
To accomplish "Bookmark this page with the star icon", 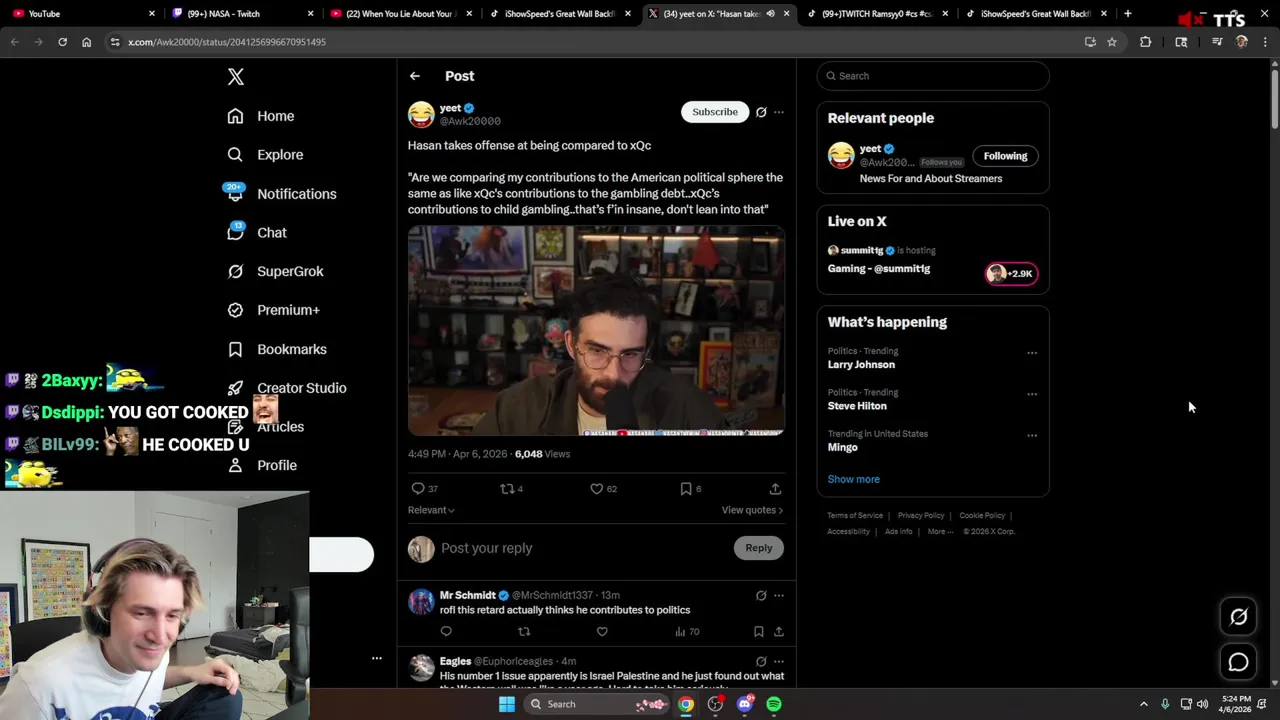I will 1112,42.
